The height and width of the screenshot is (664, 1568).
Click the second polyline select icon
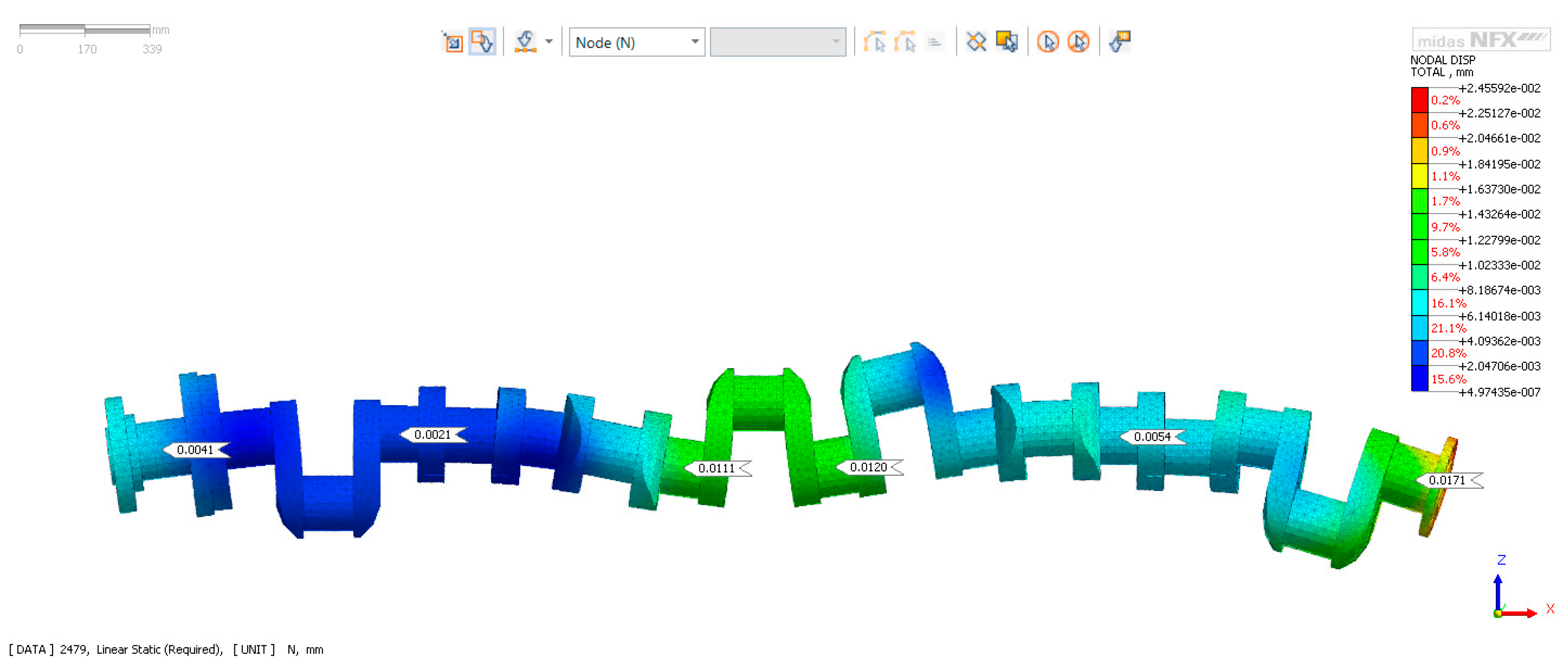pos(905,42)
